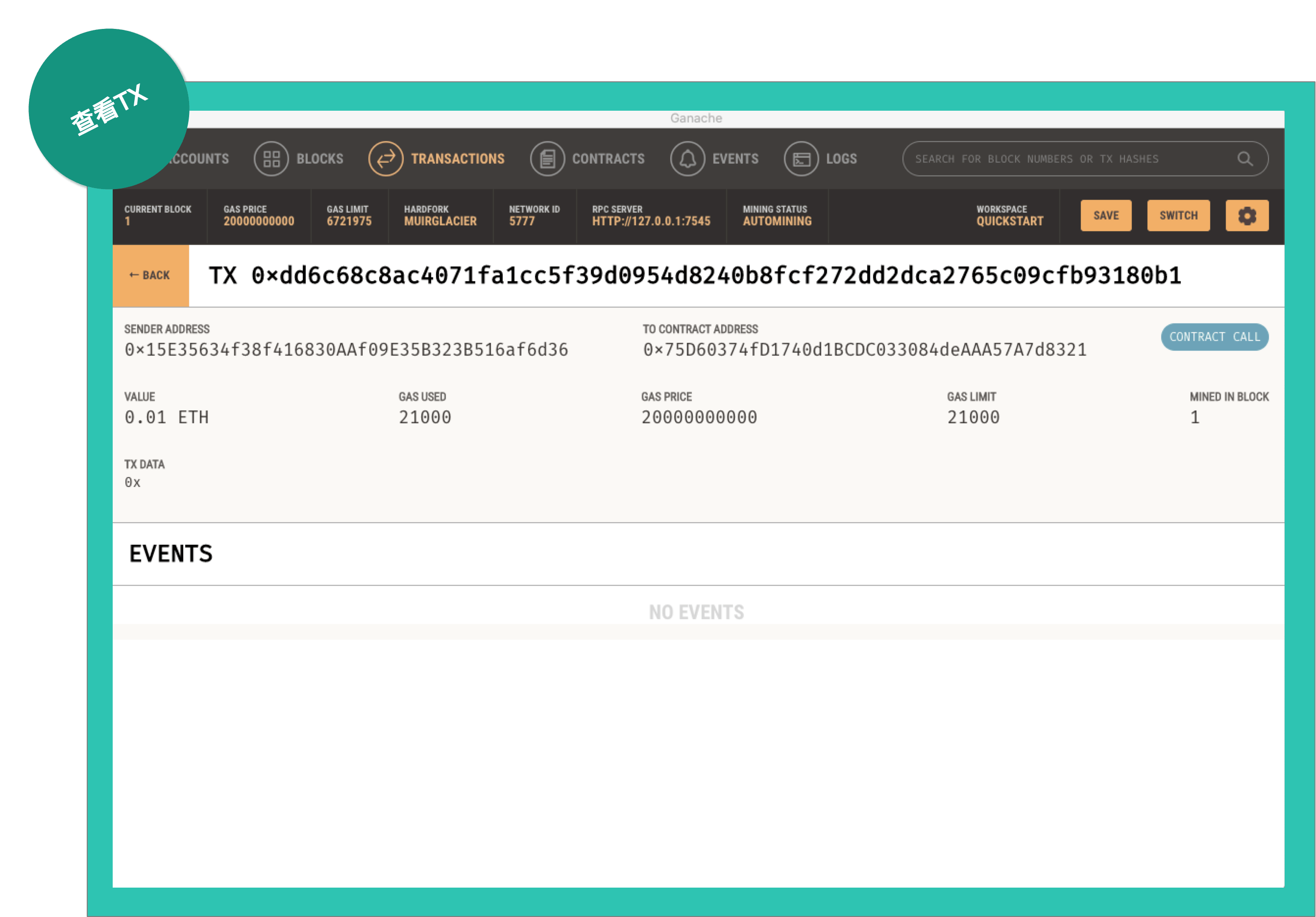Switch to the Events tab

715,159
